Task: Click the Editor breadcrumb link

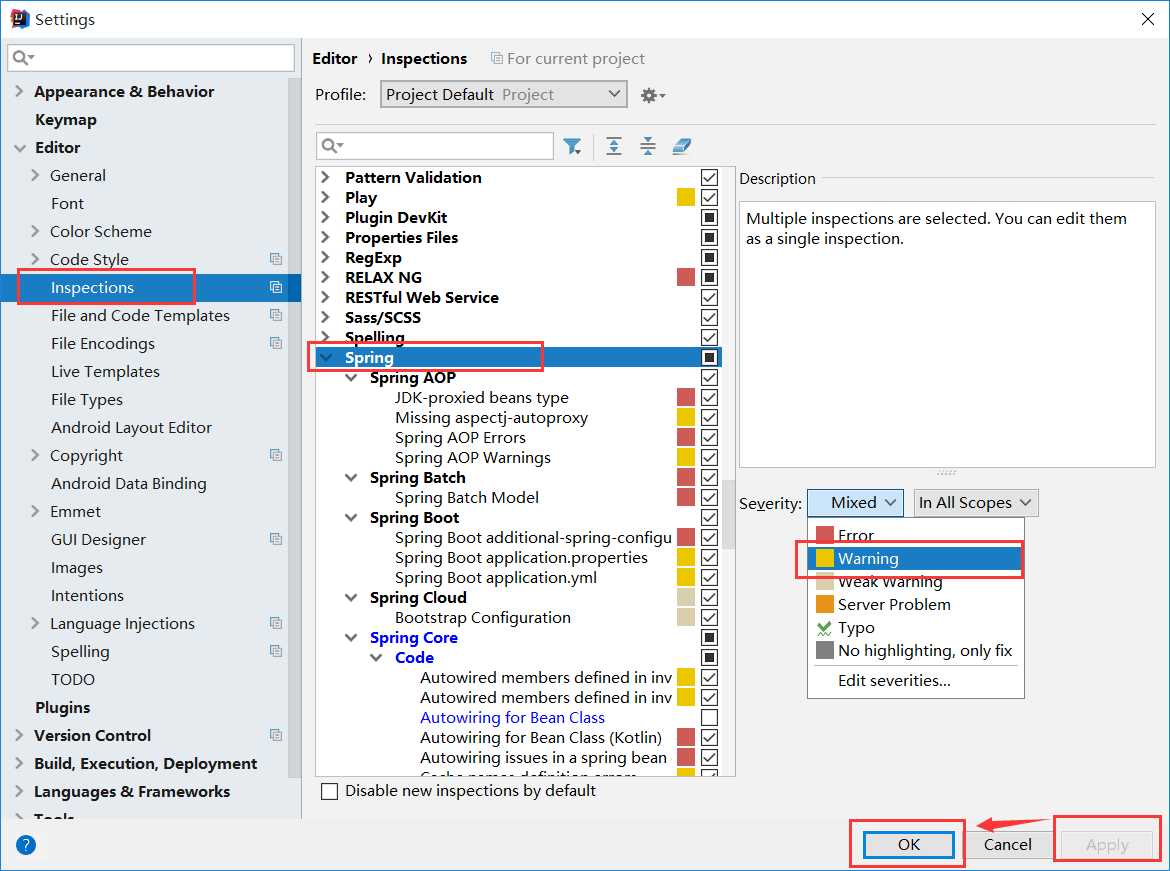Action: tap(334, 58)
